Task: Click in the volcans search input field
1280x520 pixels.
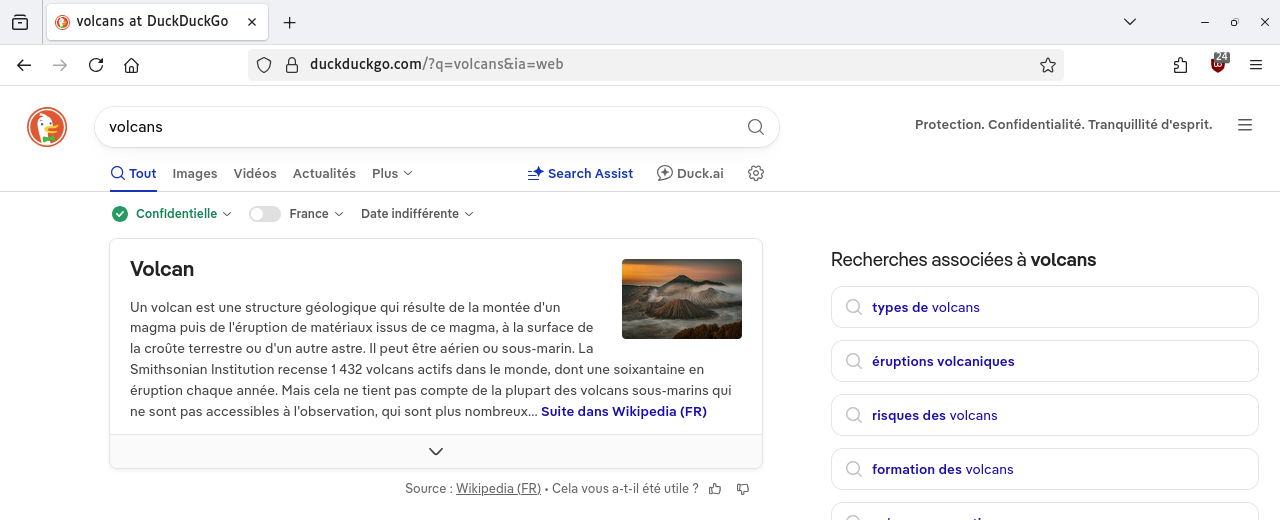Action: click(420, 127)
